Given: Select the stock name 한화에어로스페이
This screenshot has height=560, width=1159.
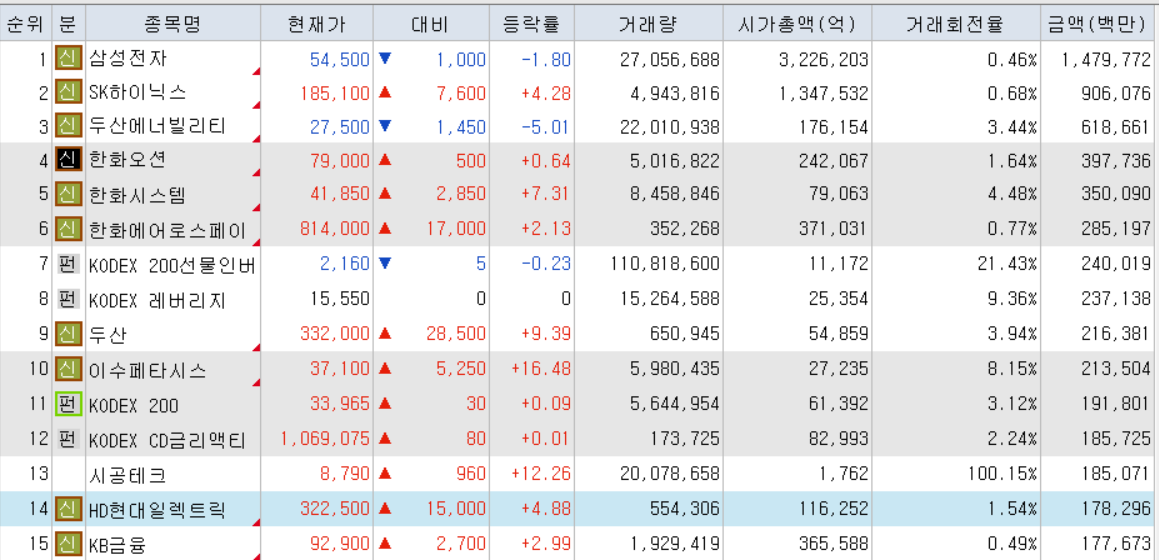Looking at the screenshot, I should click(167, 230).
